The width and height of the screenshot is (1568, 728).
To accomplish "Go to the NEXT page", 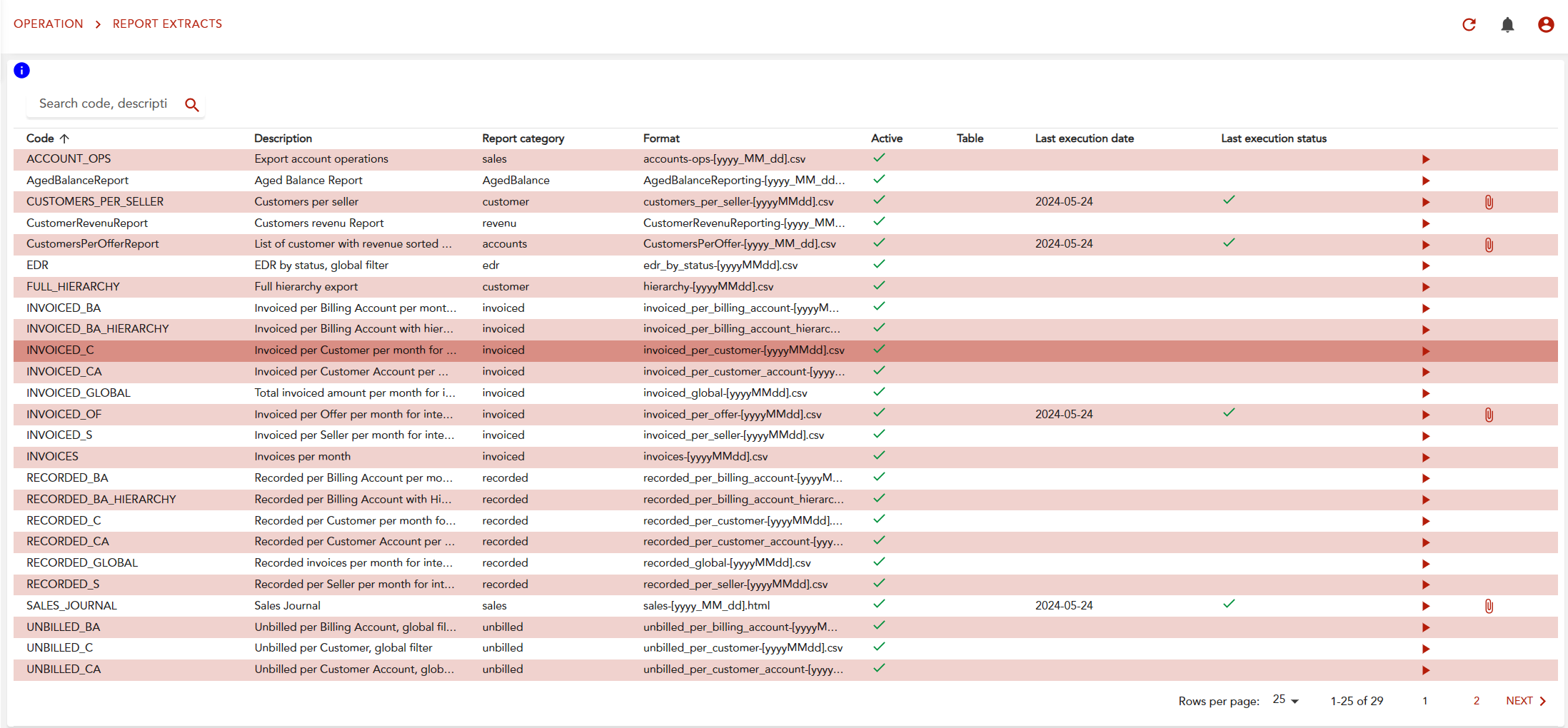I will (1526, 701).
